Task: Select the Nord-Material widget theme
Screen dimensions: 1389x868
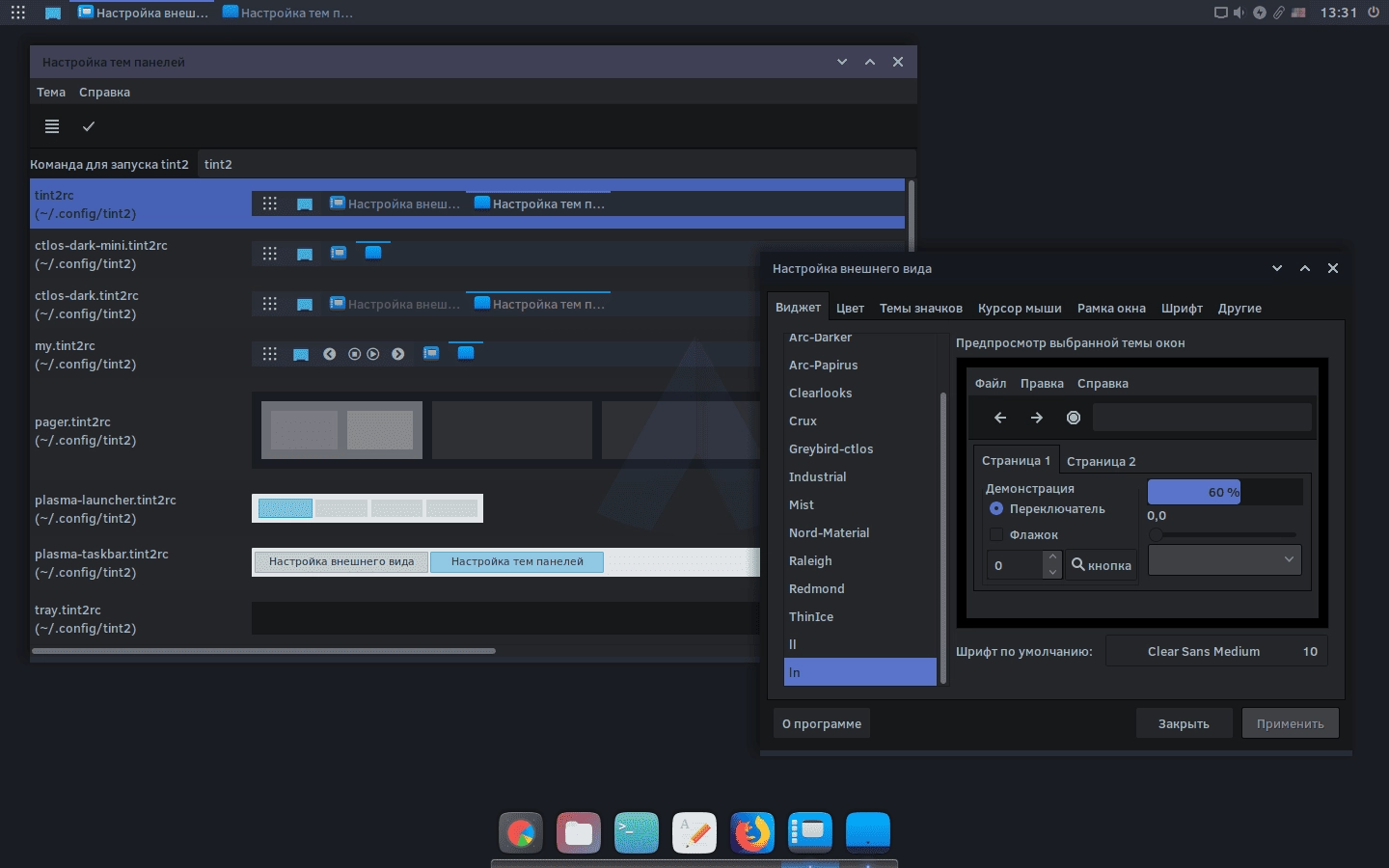Action: [860, 532]
